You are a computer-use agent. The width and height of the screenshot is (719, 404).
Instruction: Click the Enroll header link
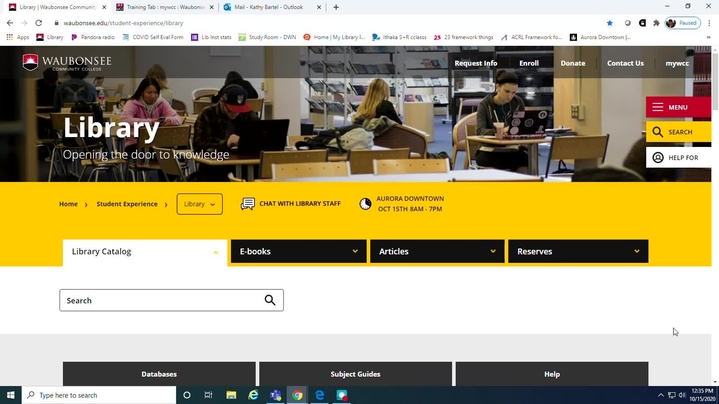click(x=529, y=63)
